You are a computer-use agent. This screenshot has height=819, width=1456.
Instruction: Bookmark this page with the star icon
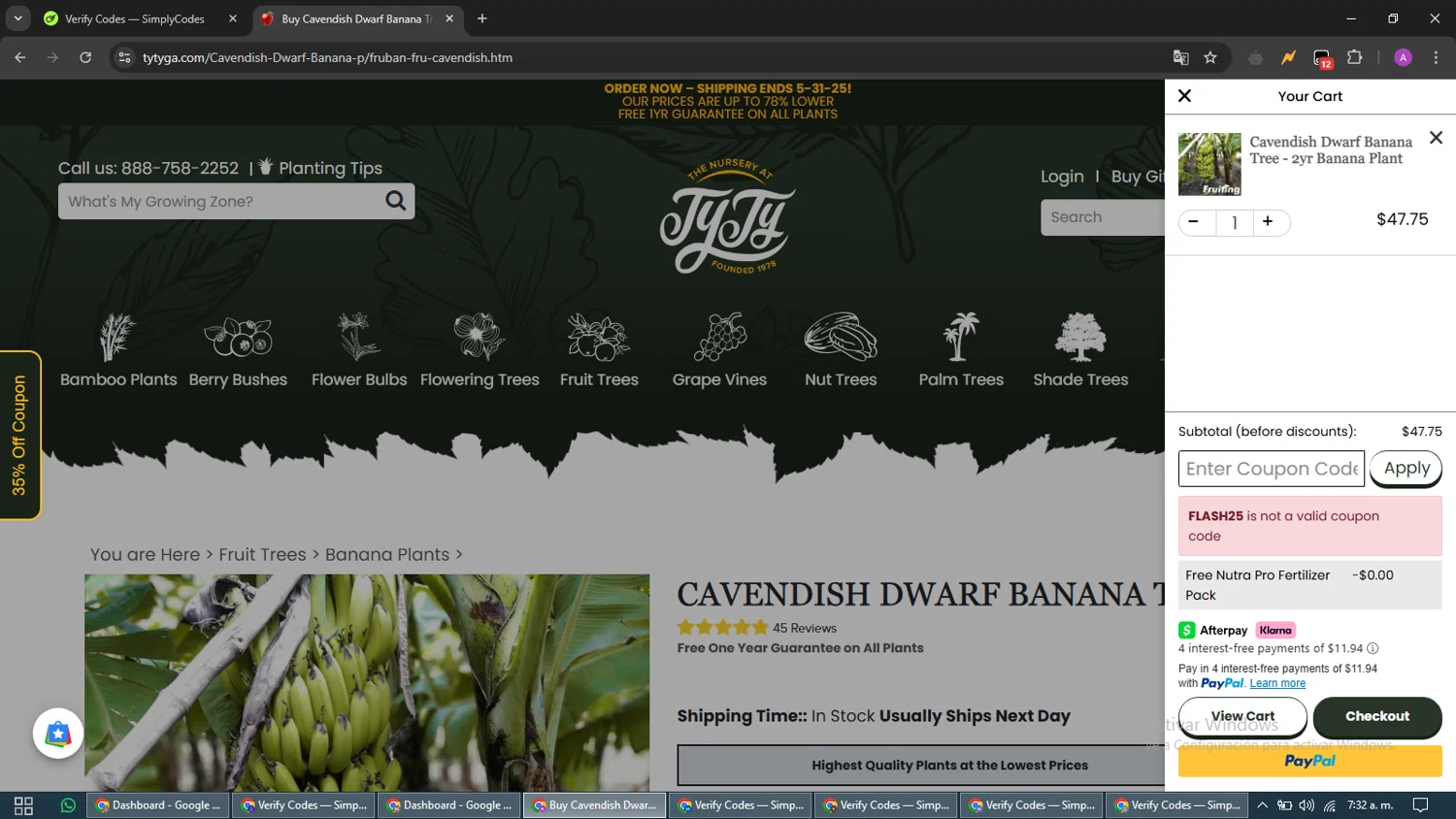(1210, 57)
